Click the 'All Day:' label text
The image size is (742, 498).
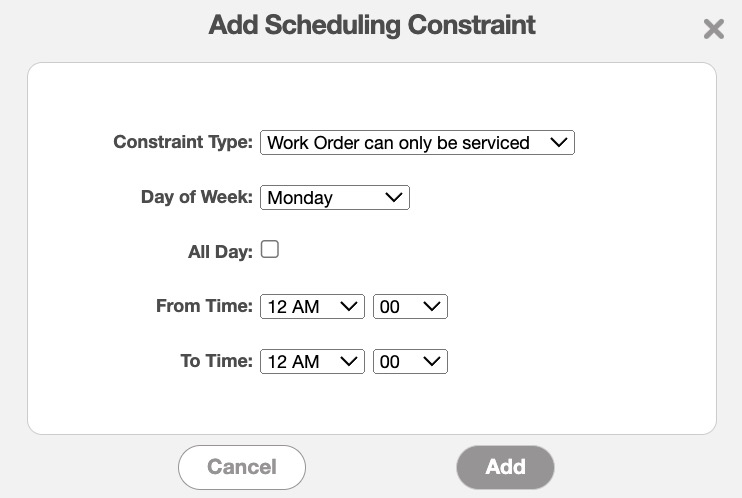(220, 252)
